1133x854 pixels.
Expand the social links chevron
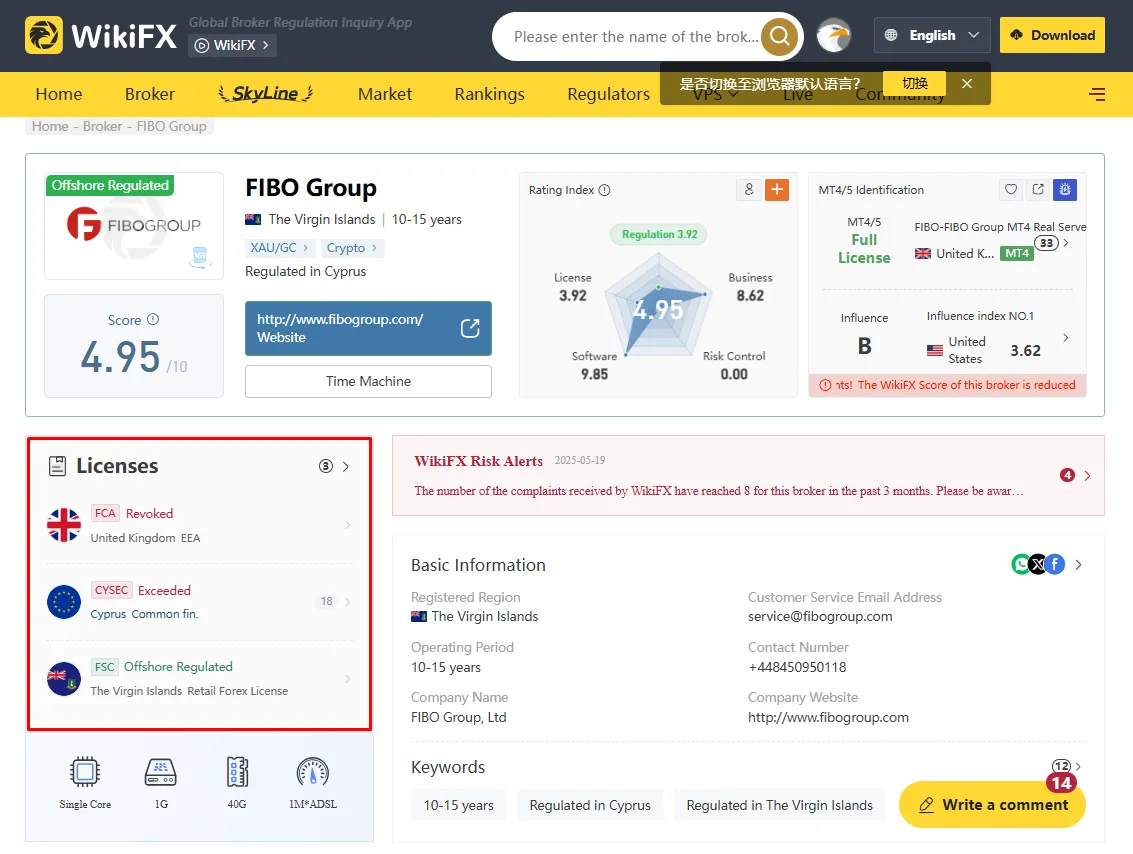coord(1078,565)
